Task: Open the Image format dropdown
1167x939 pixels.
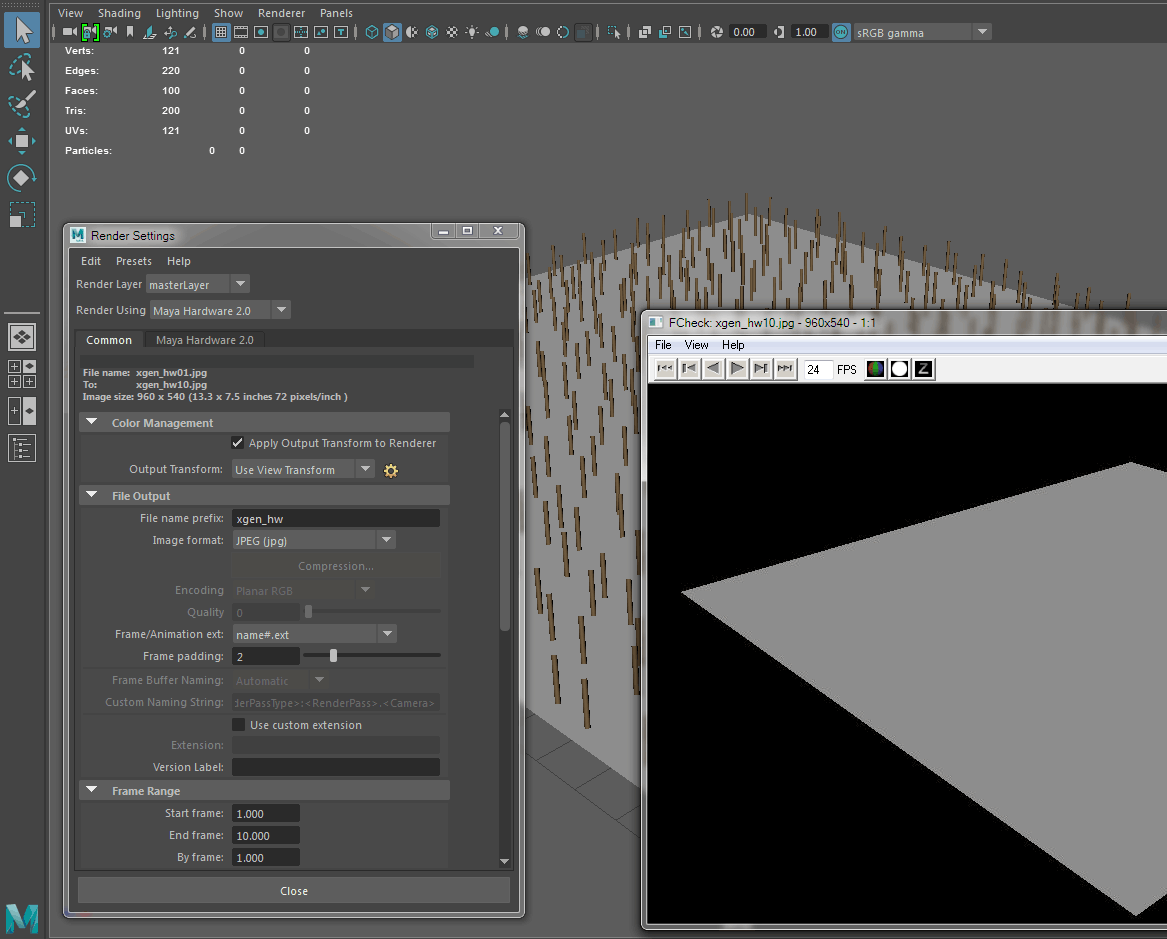Action: point(386,540)
